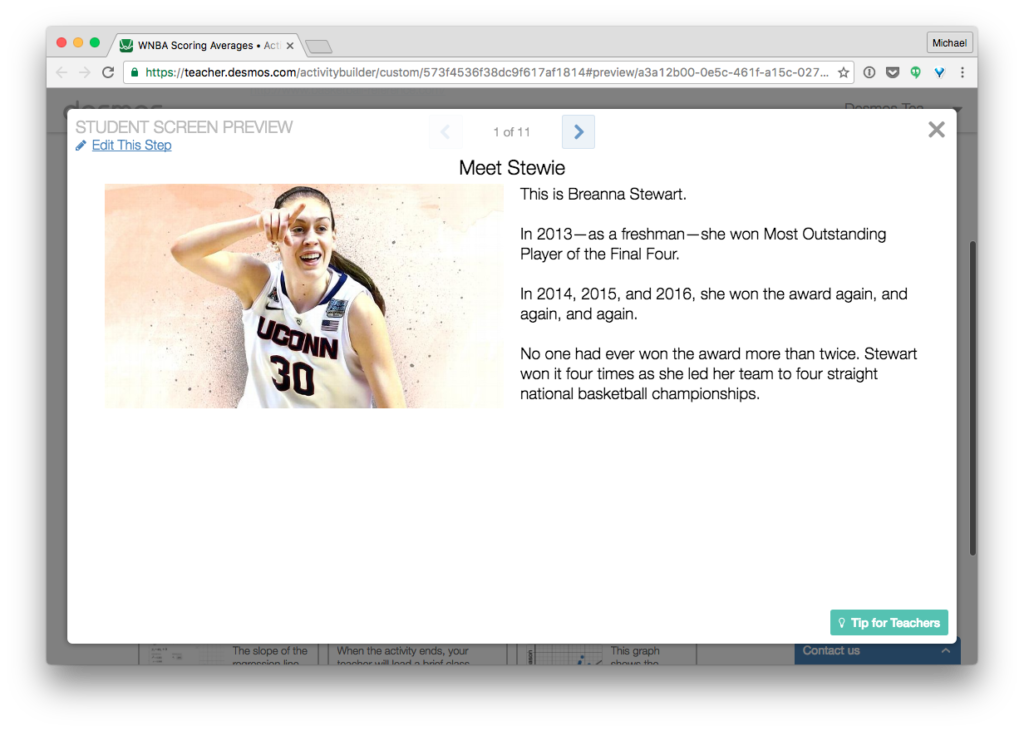The width and height of the screenshot is (1024, 731).
Task: Click the pencil icon beside Edit This Step
Action: [81, 146]
